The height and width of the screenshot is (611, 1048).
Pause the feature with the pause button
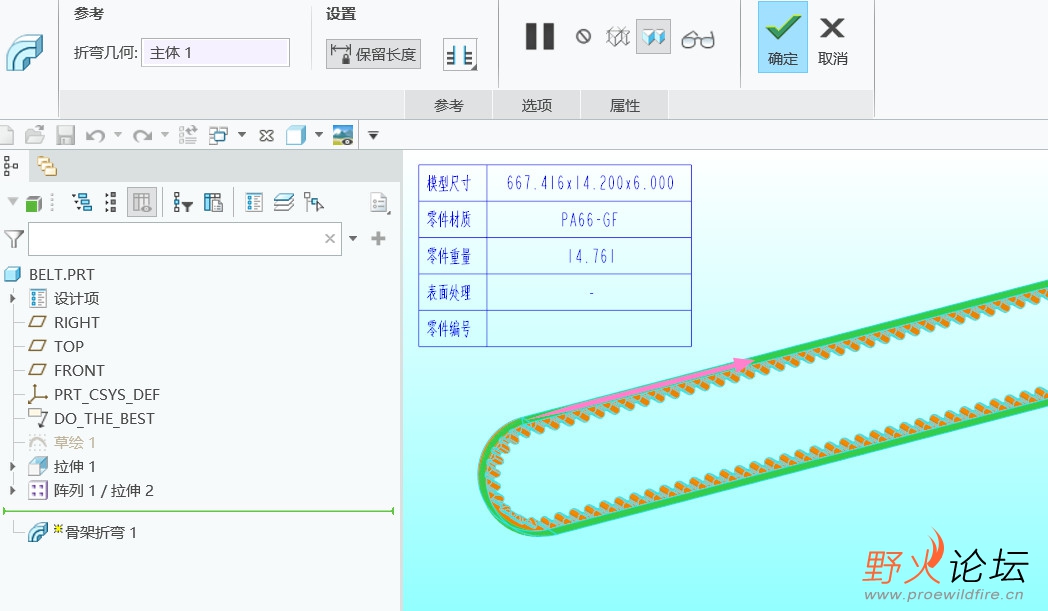tap(540, 37)
